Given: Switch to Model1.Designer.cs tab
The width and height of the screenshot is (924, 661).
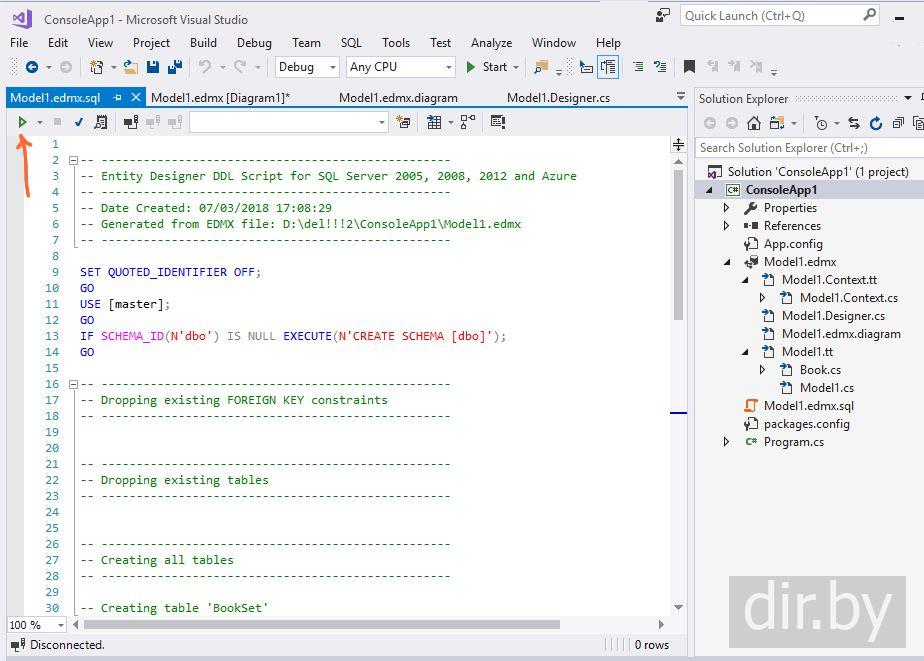Looking at the screenshot, I should [558, 98].
